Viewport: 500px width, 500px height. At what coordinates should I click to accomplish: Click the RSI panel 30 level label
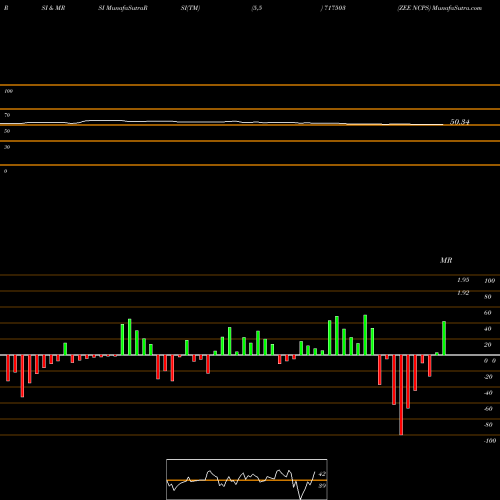[7, 147]
